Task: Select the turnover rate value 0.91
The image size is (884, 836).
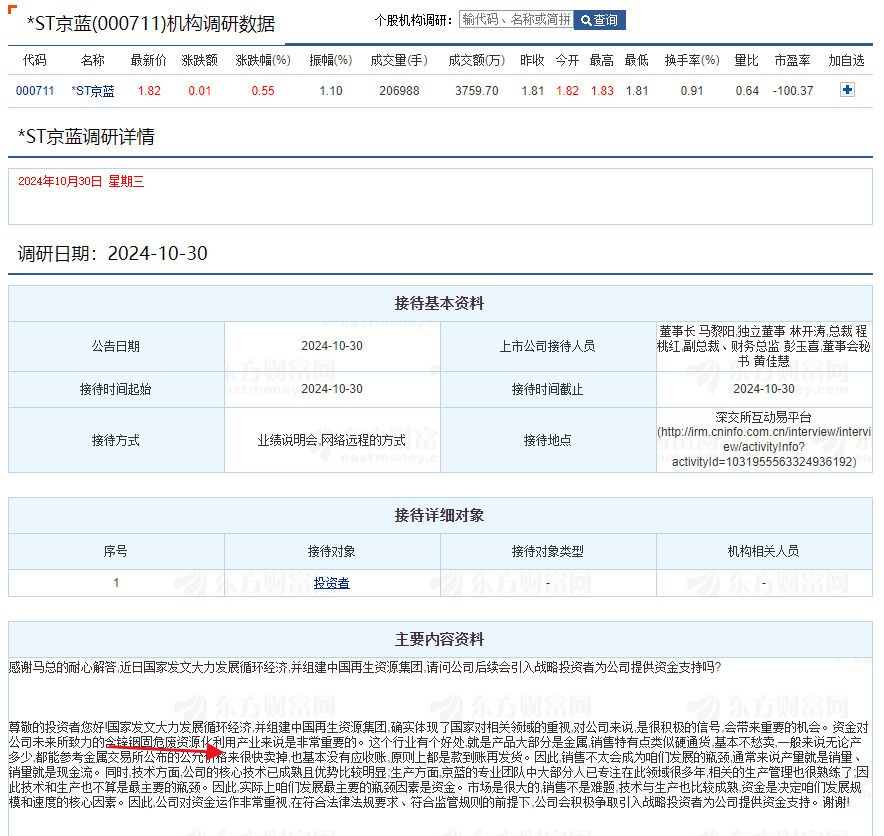Action: tap(692, 91)
